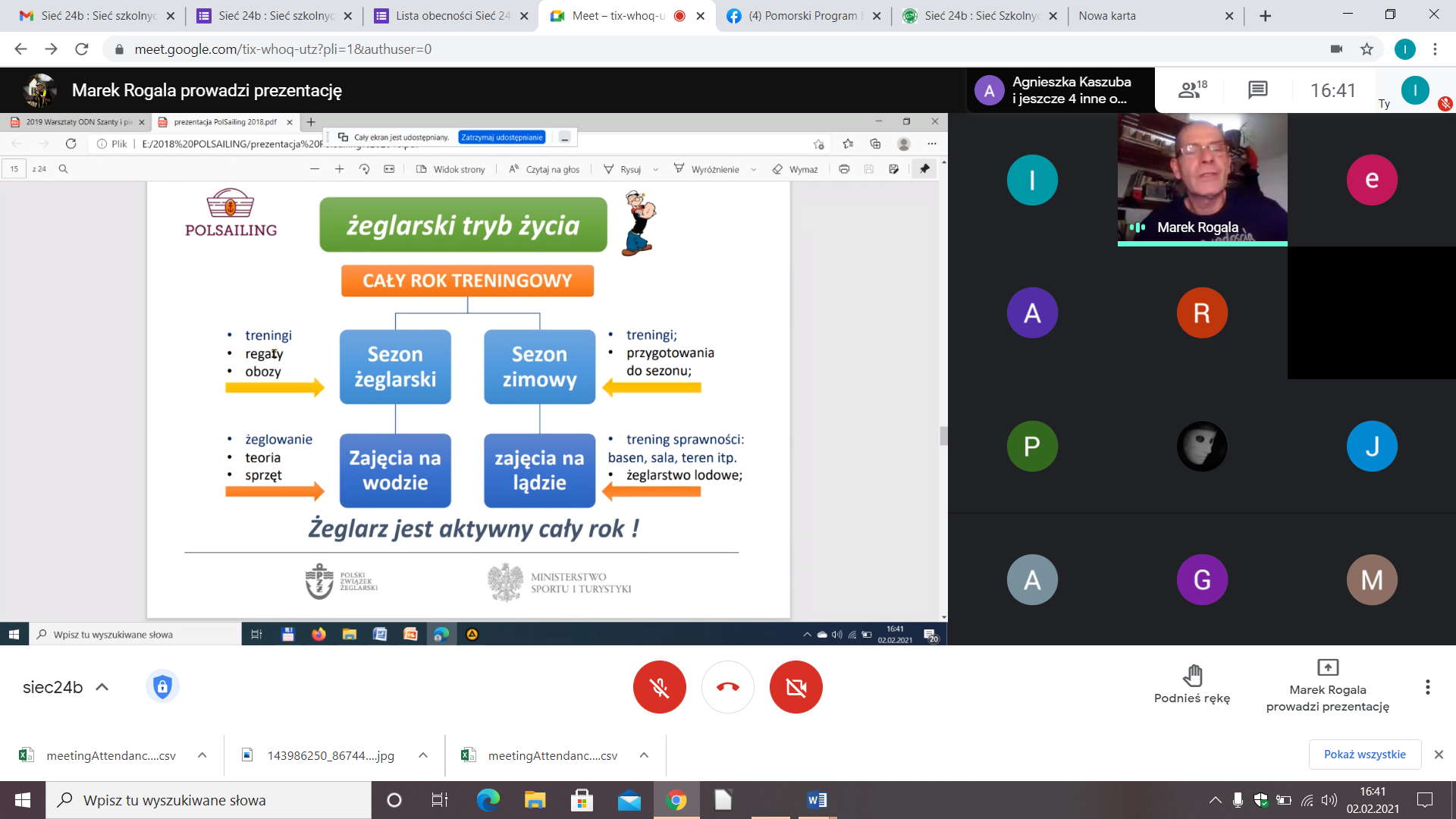Switch to Lista obecności tab
This screenshot has height=819, width=1456.
point(452,16)
